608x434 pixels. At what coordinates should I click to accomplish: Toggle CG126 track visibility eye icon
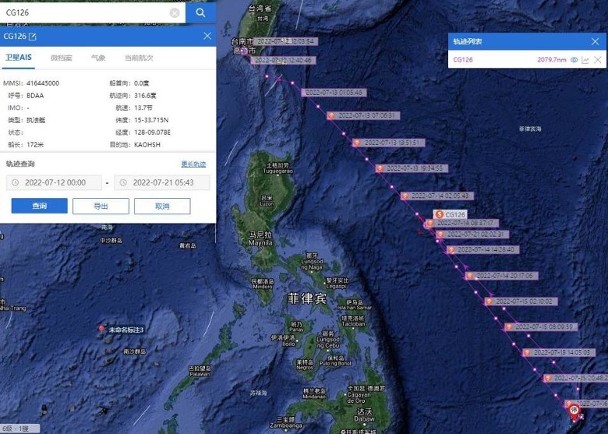point(574,60)
